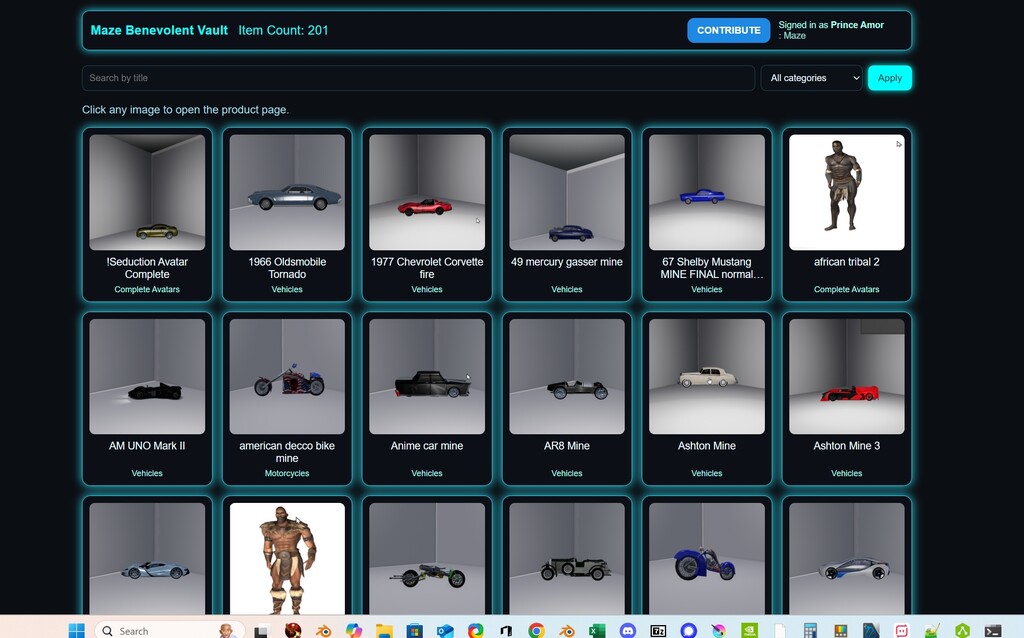Open File Explorer from the taskbar
This screenshot has height=638, width=1024.
[384, 631]
